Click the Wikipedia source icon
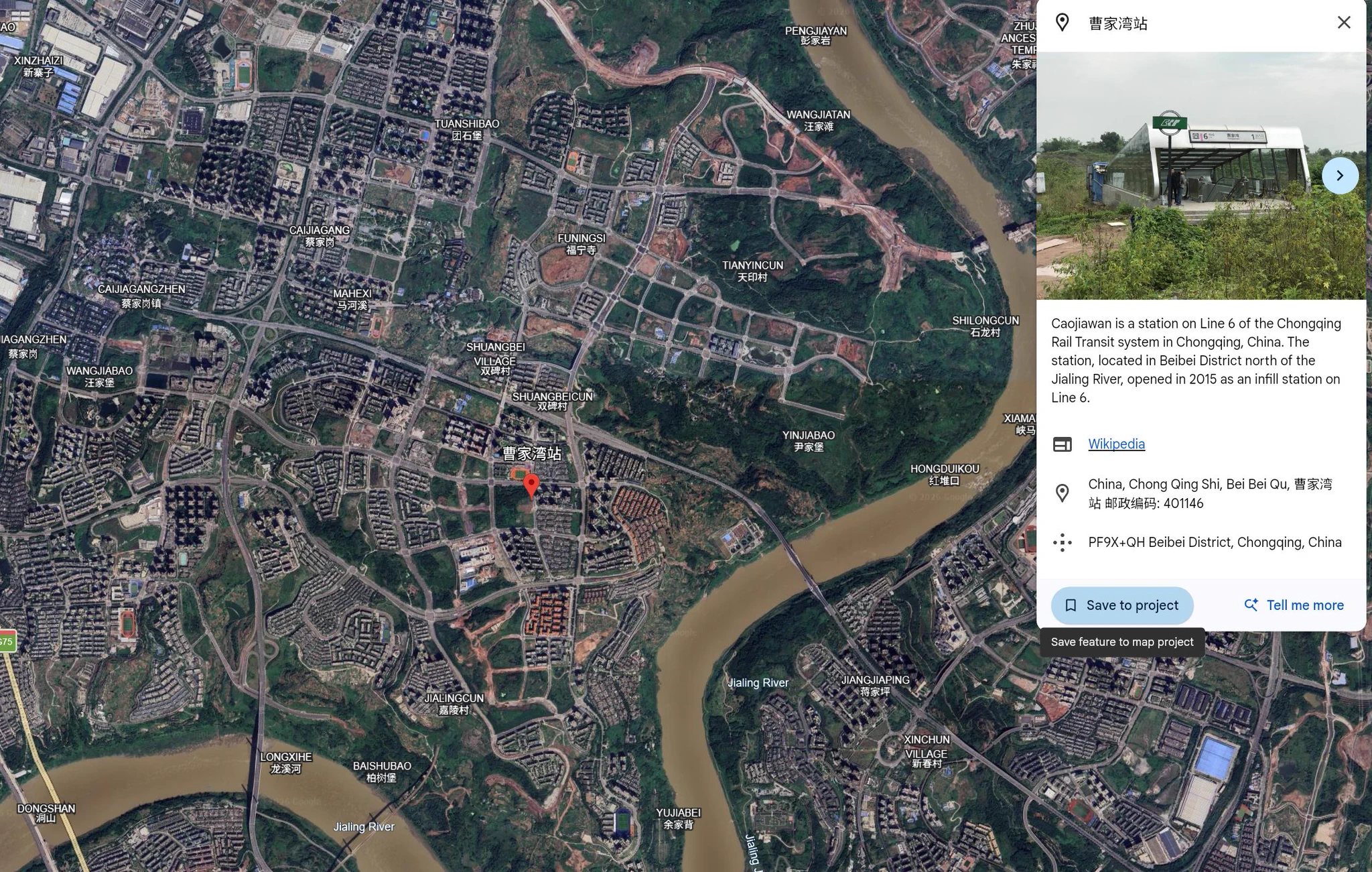The image size is (1372, 872). tap(1062, 444)
